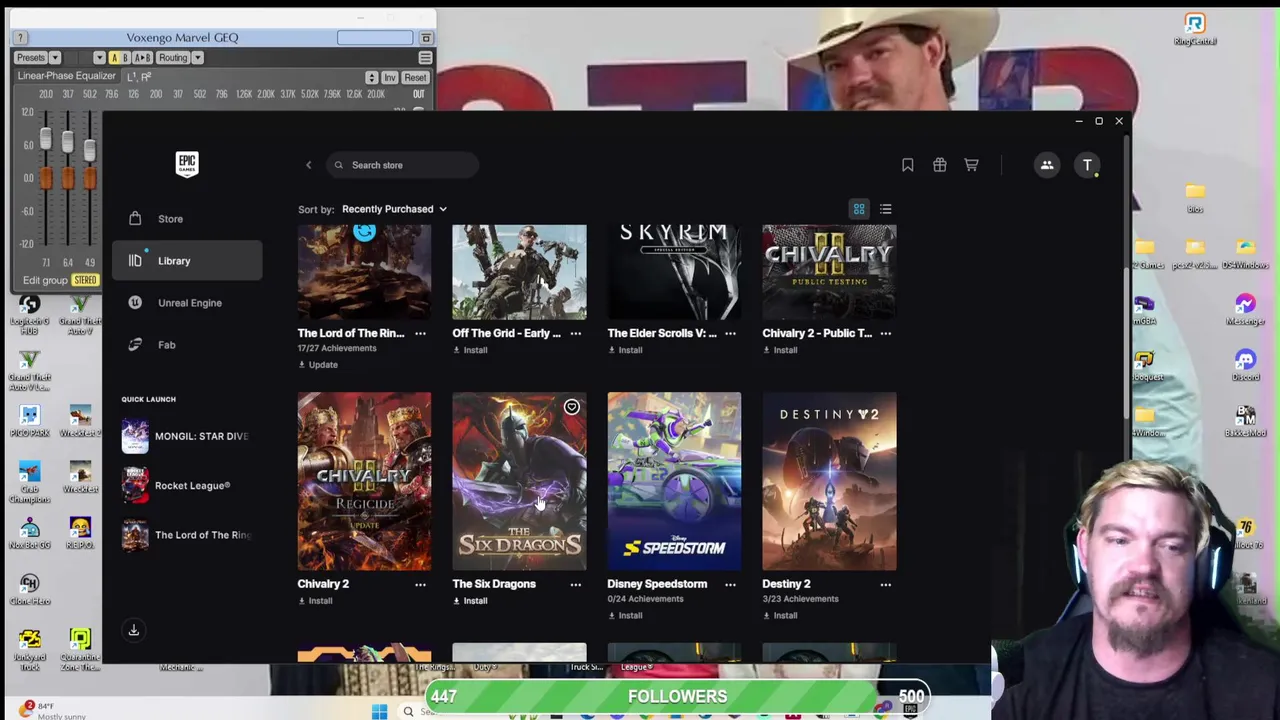
Task: Open the Windows Start button on taskbar
Action: coord(379,711)
